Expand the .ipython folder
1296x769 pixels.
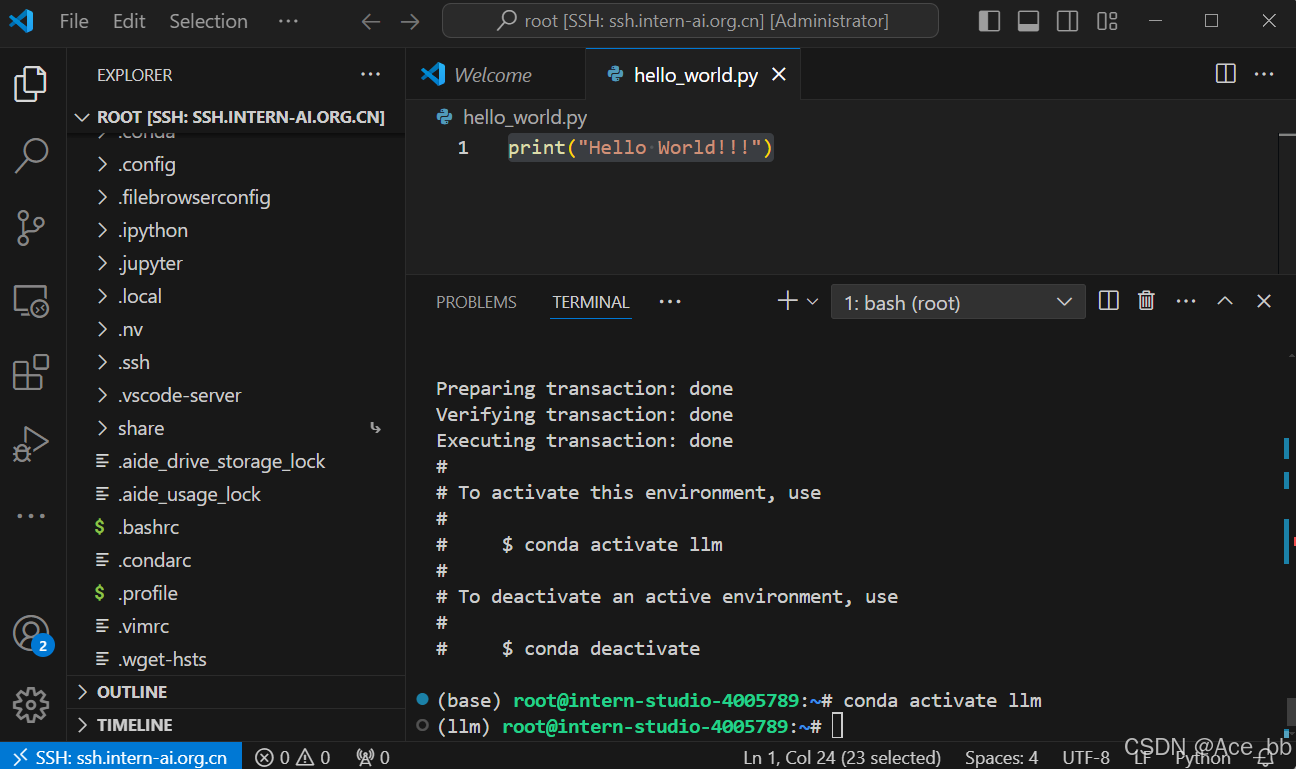point(236,230)
